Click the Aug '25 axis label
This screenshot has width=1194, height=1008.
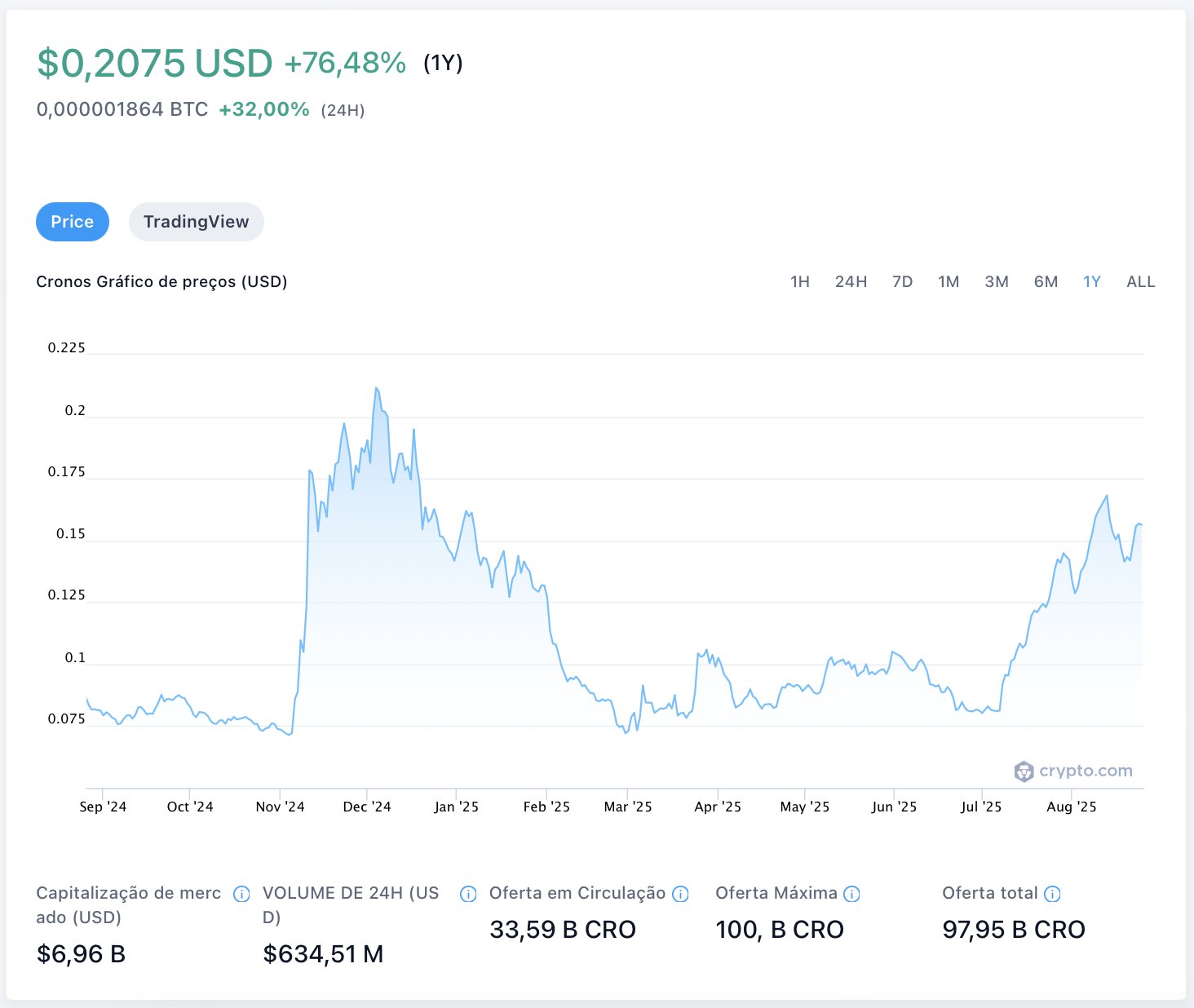[x=1072, y=807]
